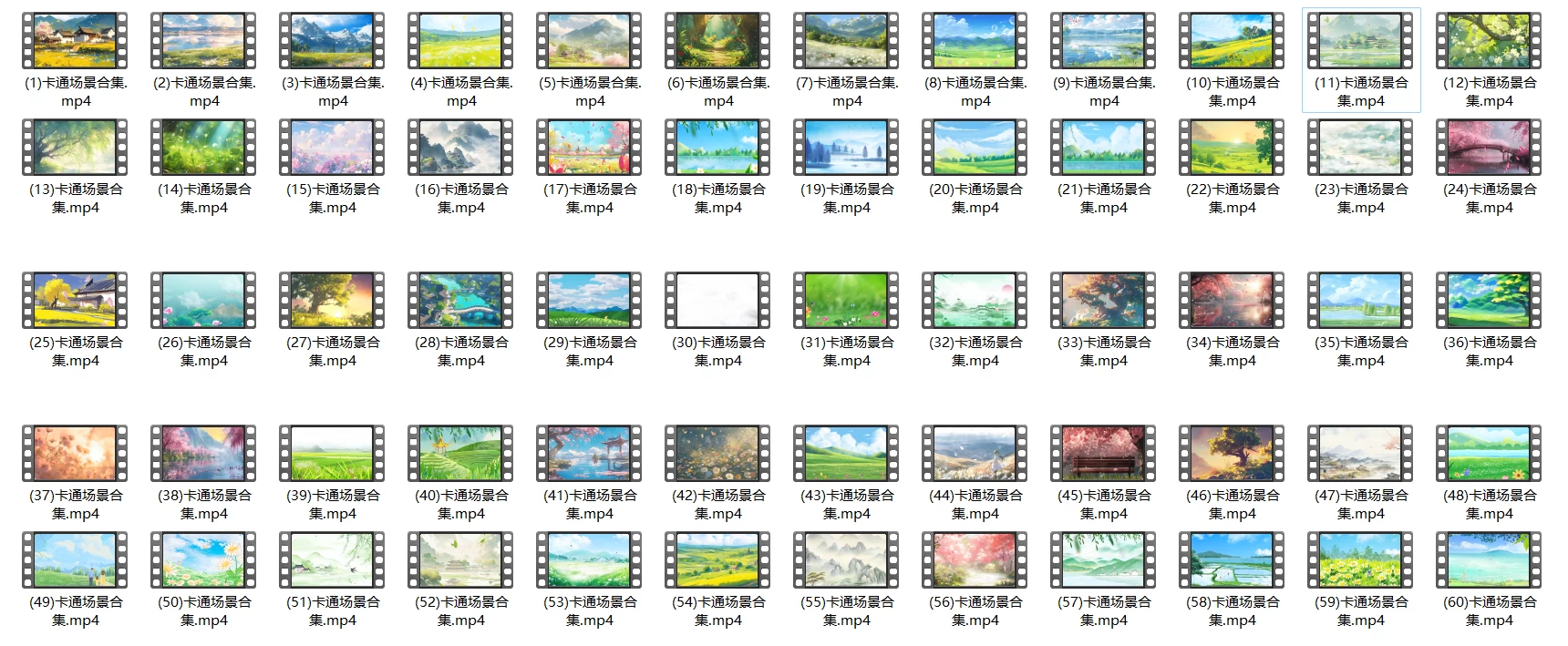The width and height of the screenshot is (1568, 646).
Task: Click the (33)卡通场景合集.mp4 video icon
Action: (1104, 300)
